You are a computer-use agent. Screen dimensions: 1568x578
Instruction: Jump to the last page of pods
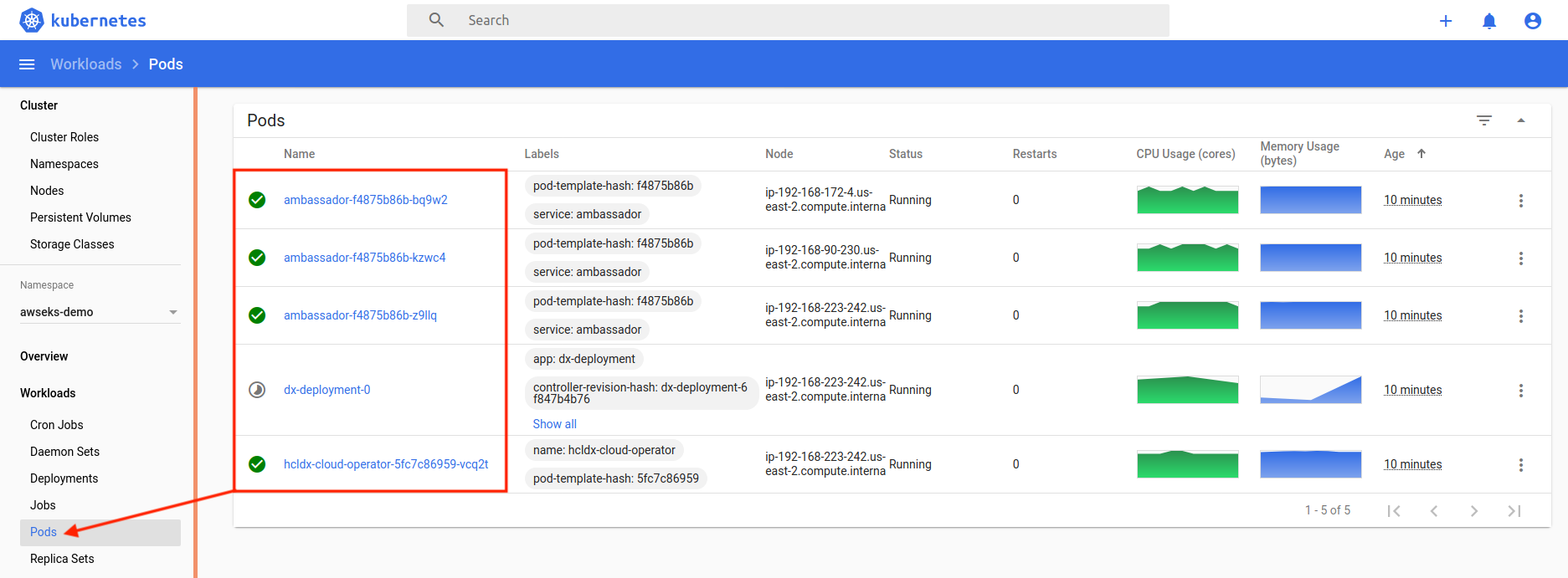(1514, 511)
